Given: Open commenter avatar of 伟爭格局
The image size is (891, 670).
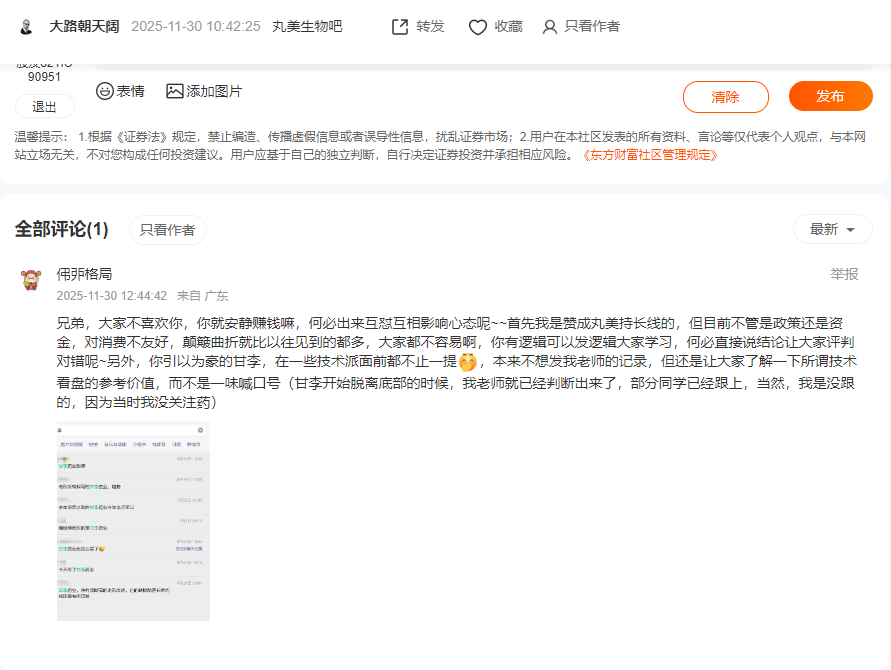Looking at the screenshot, I should pyautogui.click(x=31, y=280).
